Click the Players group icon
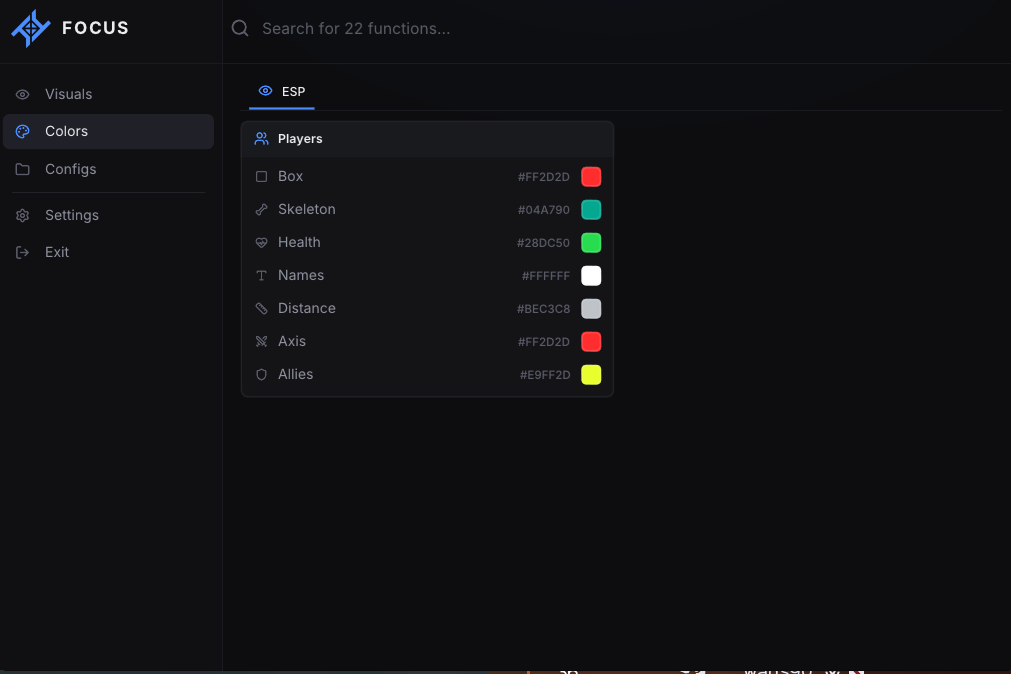Viewport: 1011px width, 674px height. (261, 139)
